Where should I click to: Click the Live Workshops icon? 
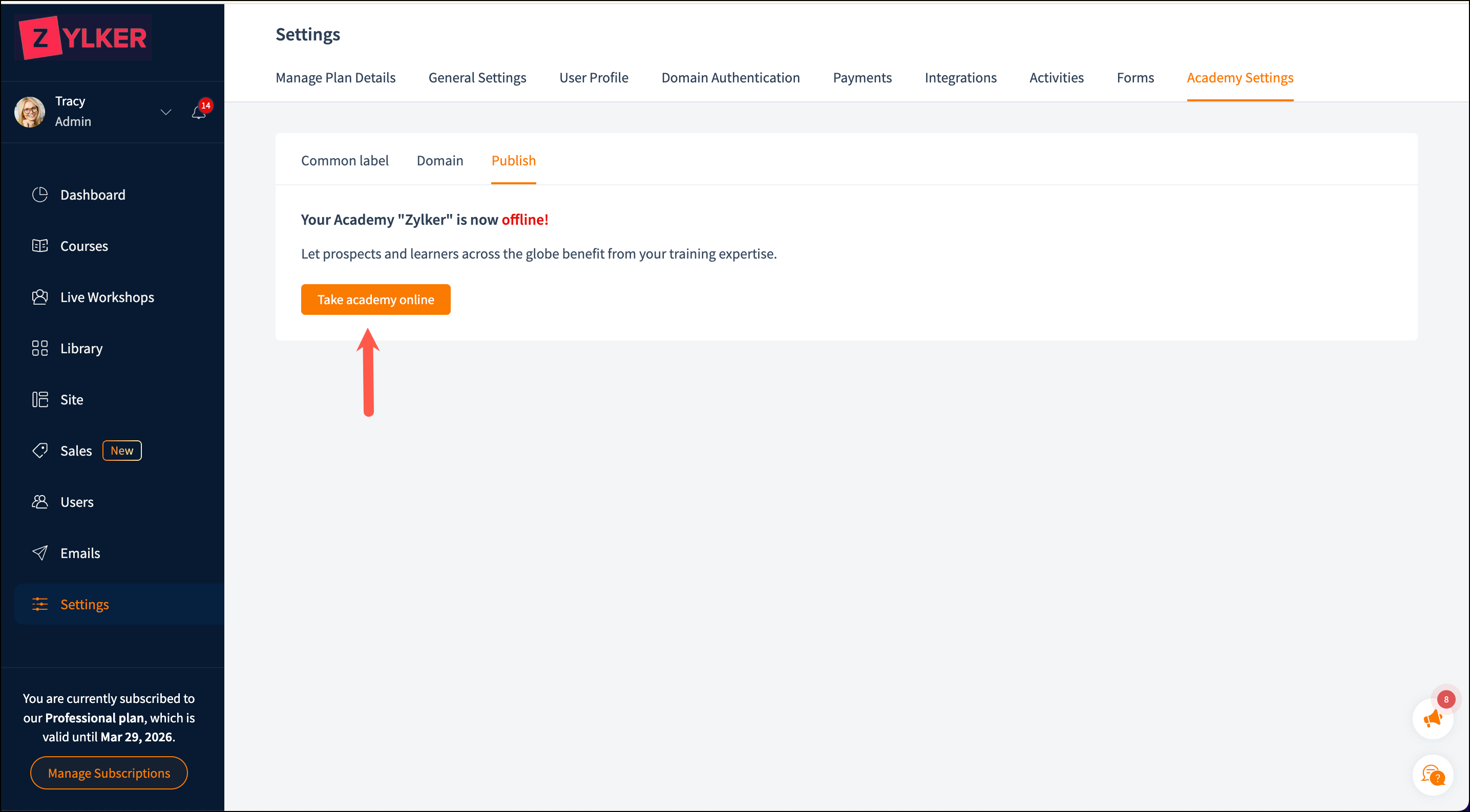40,297
